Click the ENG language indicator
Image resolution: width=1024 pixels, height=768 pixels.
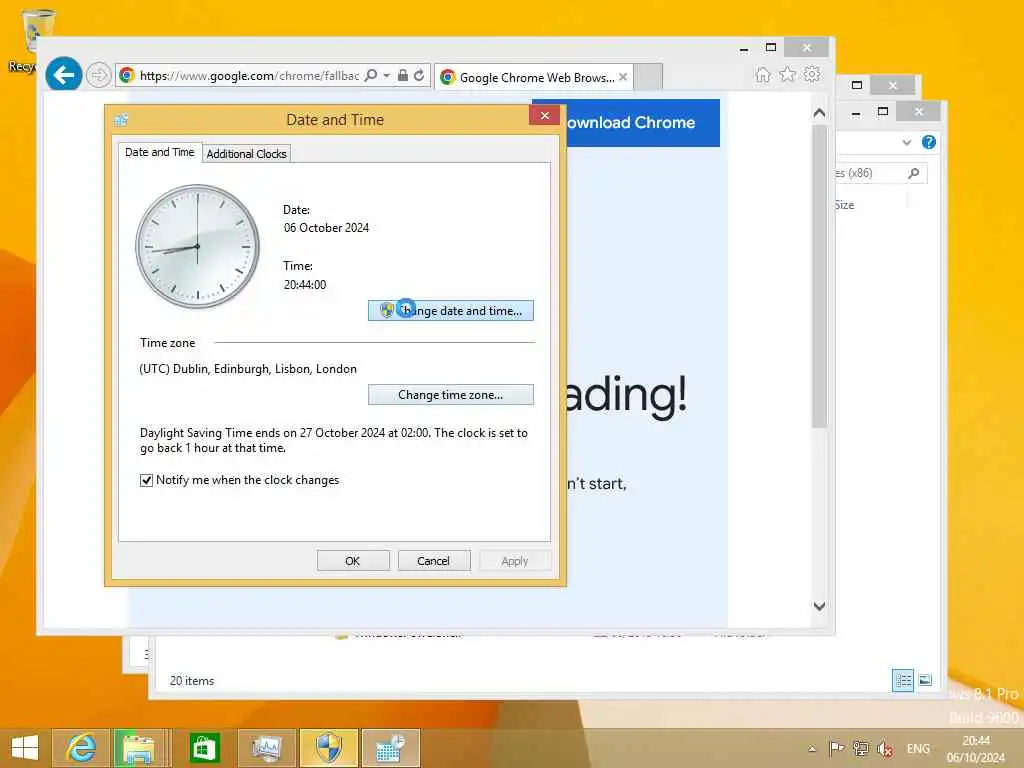click(x=918, y=749)
